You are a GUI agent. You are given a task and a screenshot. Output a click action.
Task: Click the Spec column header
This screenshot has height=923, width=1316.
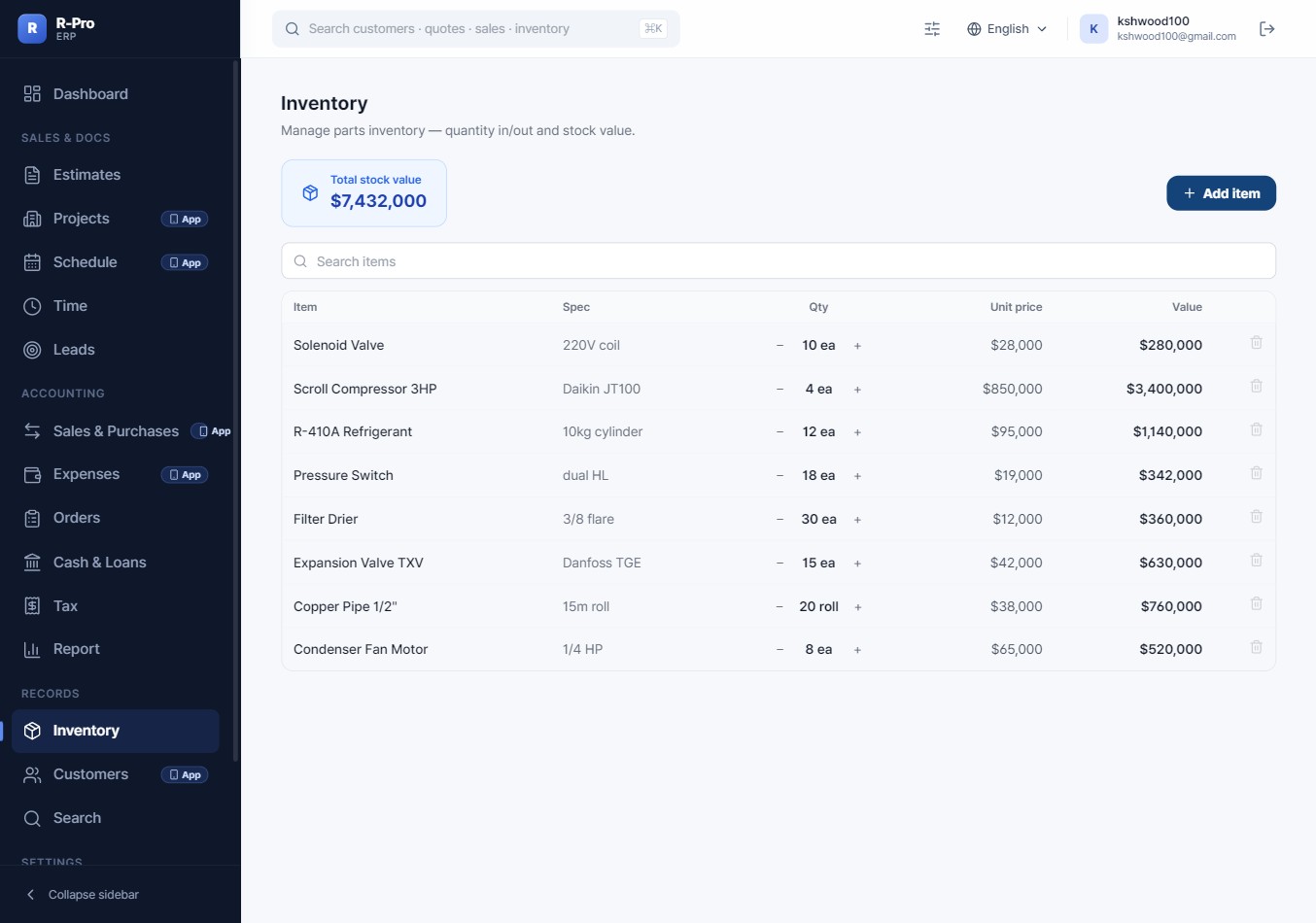click(576, 307)
